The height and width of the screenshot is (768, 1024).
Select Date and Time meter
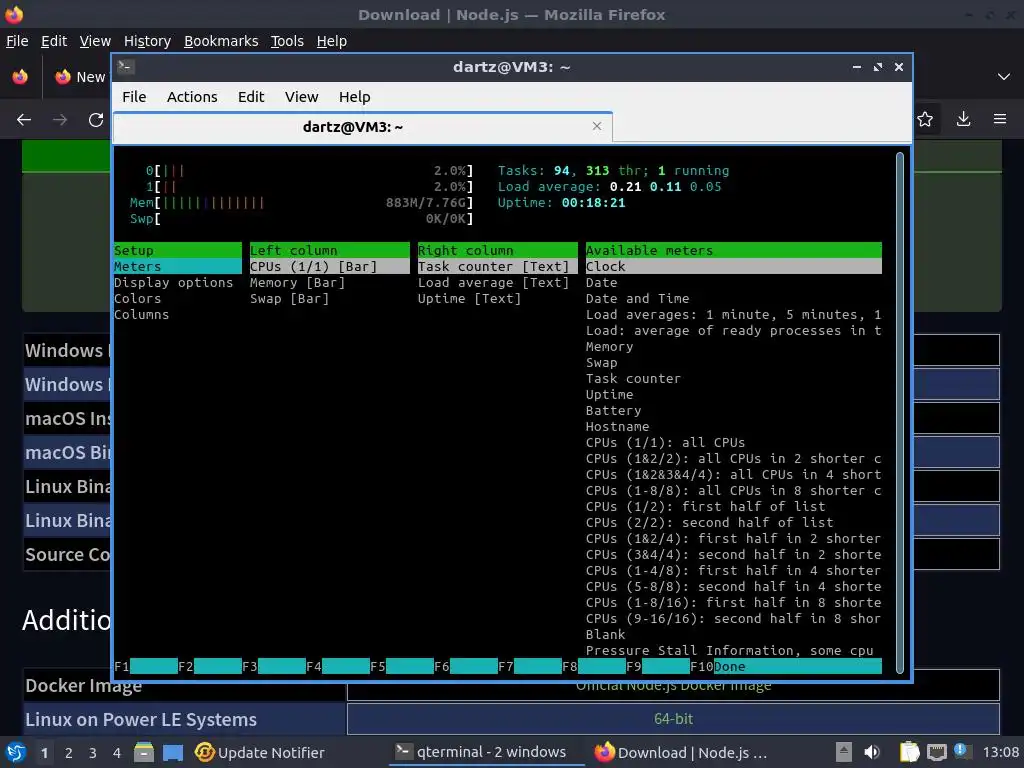(637, 298)
